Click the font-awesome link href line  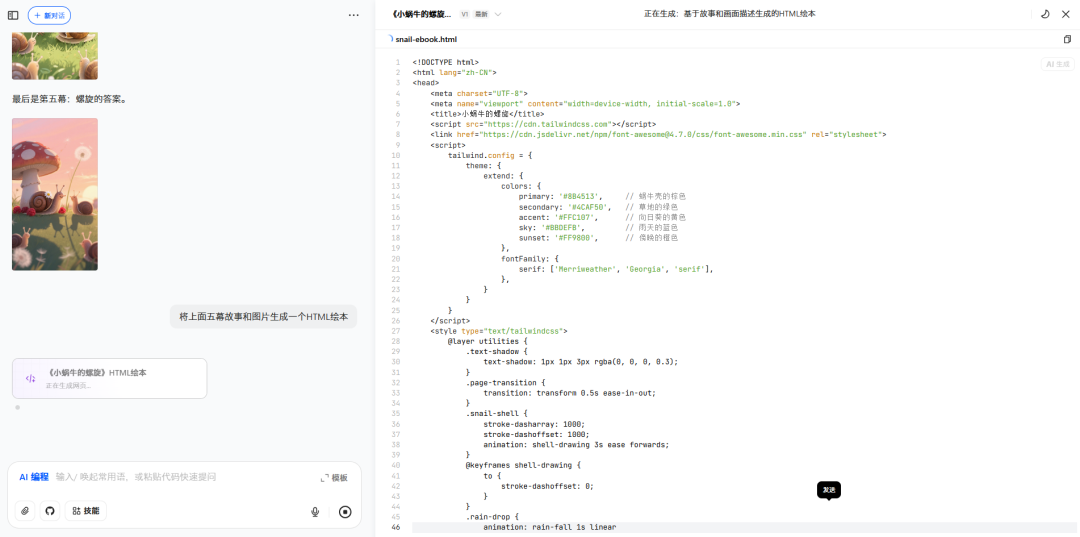[x=658, y=134]
